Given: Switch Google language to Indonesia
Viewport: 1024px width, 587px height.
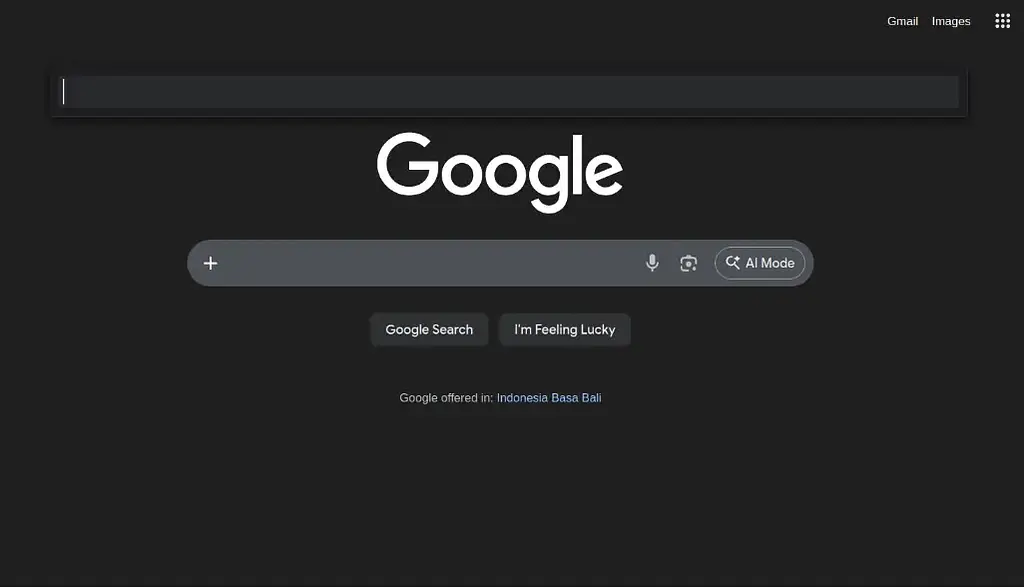Looking at the screenshot, I should click(522, 398).
